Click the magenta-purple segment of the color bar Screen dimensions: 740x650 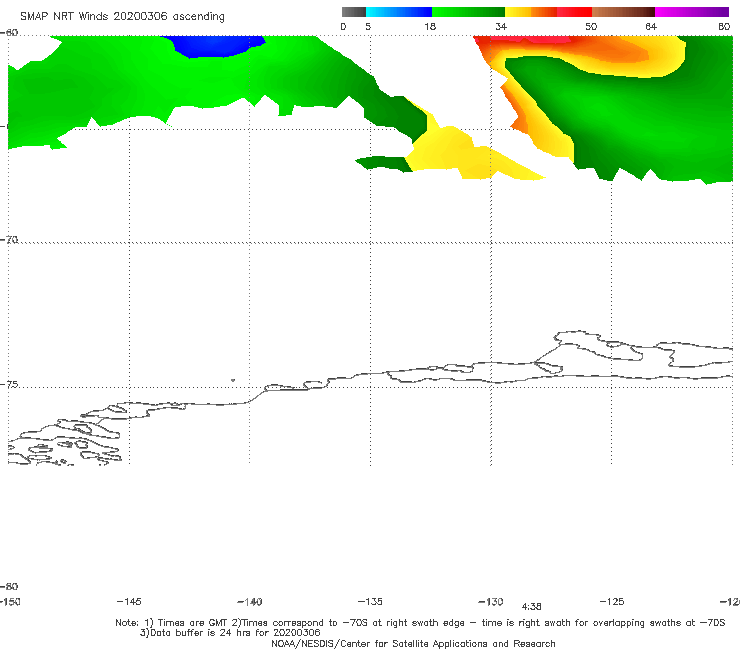point(692,12)
